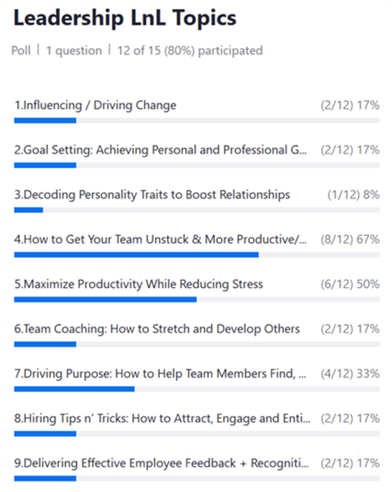Screen dimensions: 392x492
Task: Select Maximize Productivity While Reducing Stress option
Action: tap(139, 284)
